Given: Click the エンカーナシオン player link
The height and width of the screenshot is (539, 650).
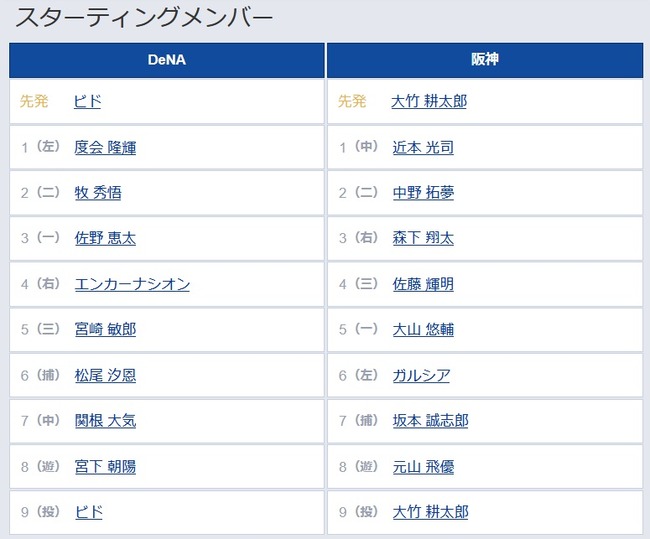Looking at the screenshot, I should click(x=132, y=284).
